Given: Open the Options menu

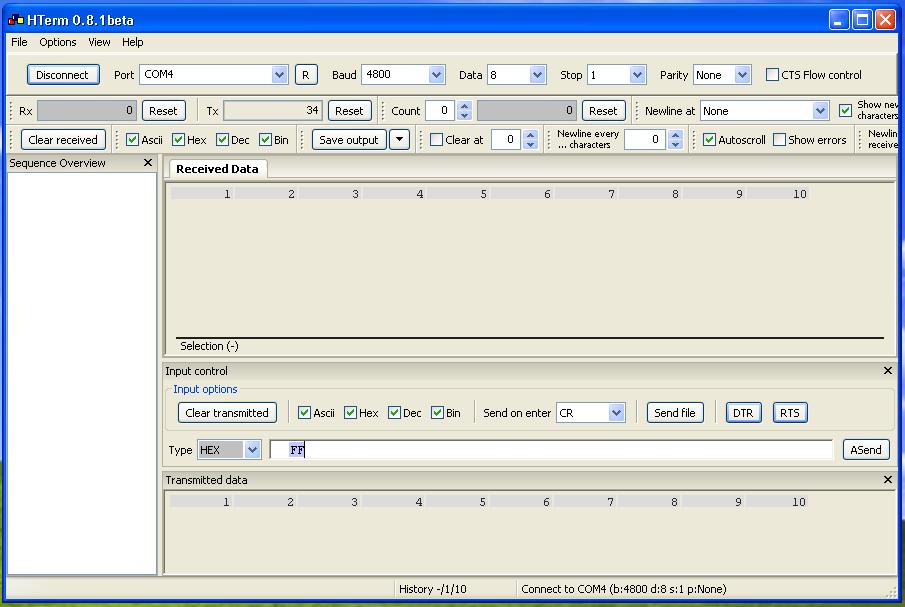Looking at the screenshot, I should click(x=58, y=42).
